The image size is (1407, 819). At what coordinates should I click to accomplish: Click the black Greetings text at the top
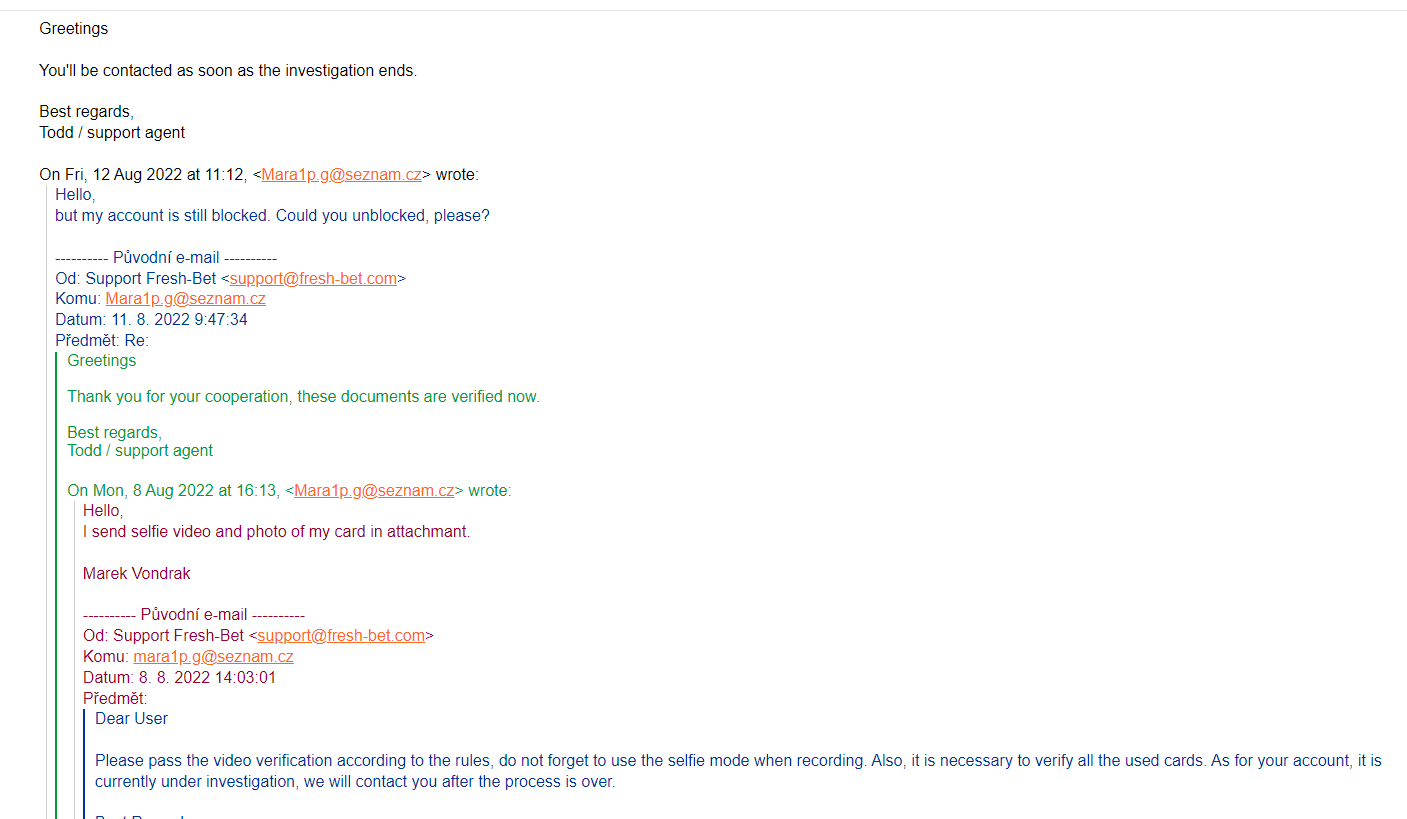(73, 28)
